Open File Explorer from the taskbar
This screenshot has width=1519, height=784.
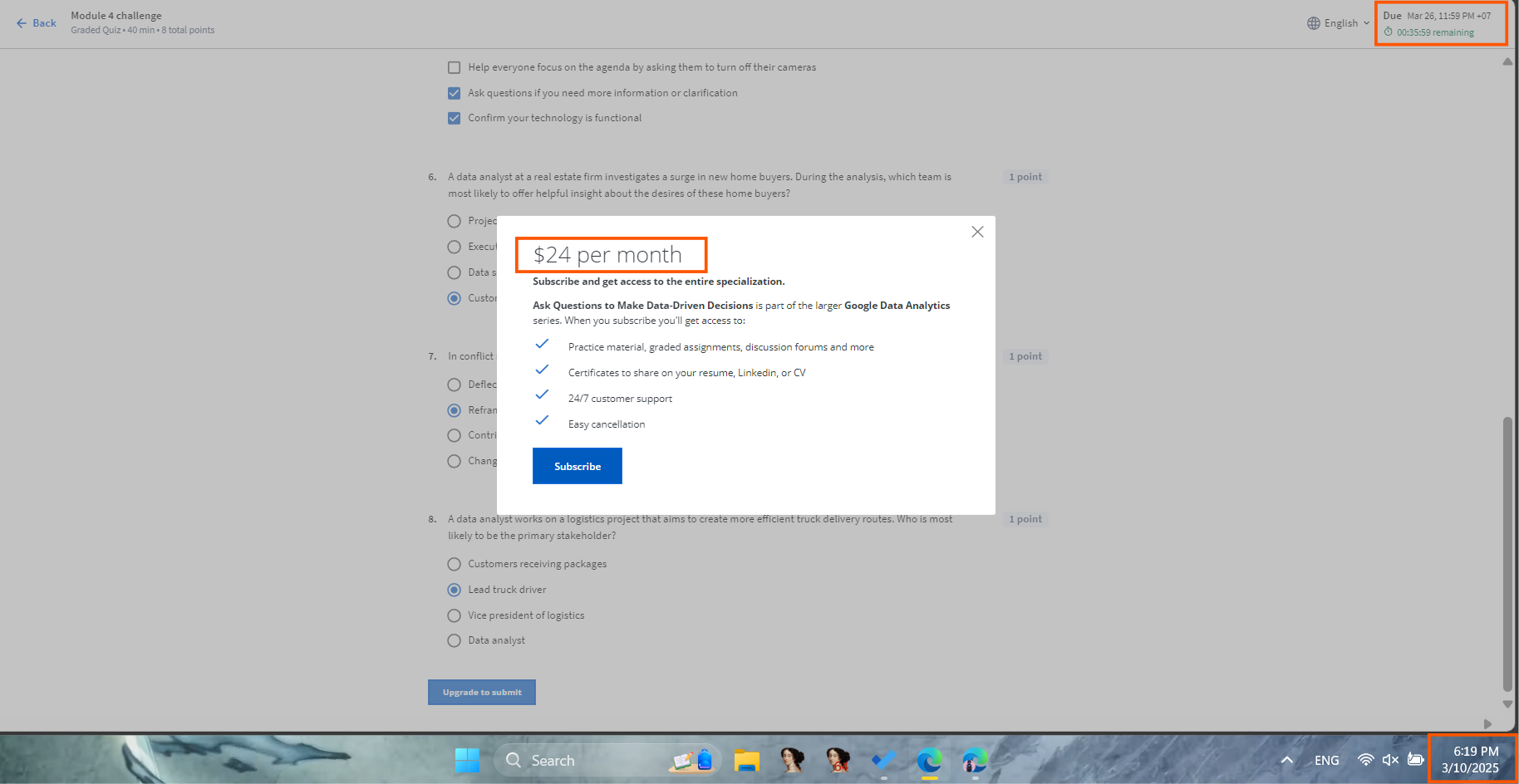click(746, 760)
